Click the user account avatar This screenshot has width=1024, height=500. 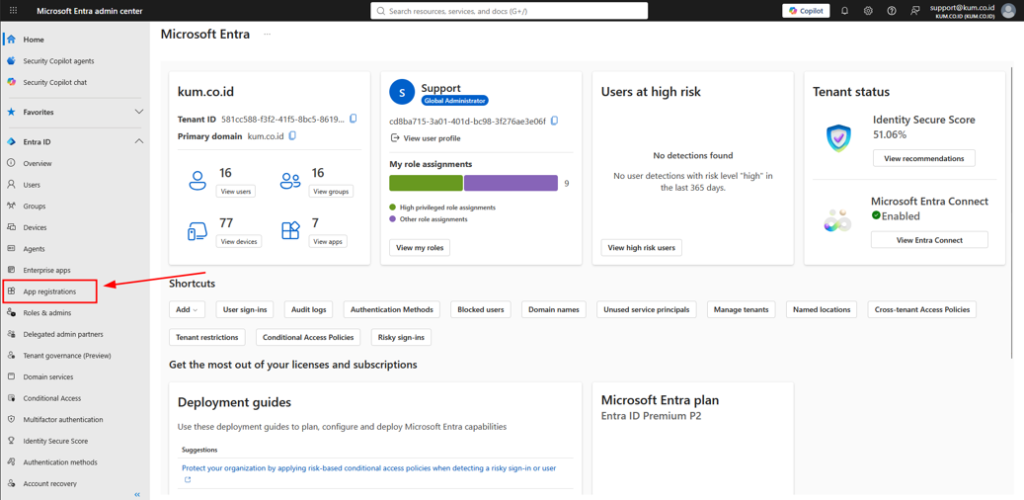pyautogui.click(x=1008, y=10)
